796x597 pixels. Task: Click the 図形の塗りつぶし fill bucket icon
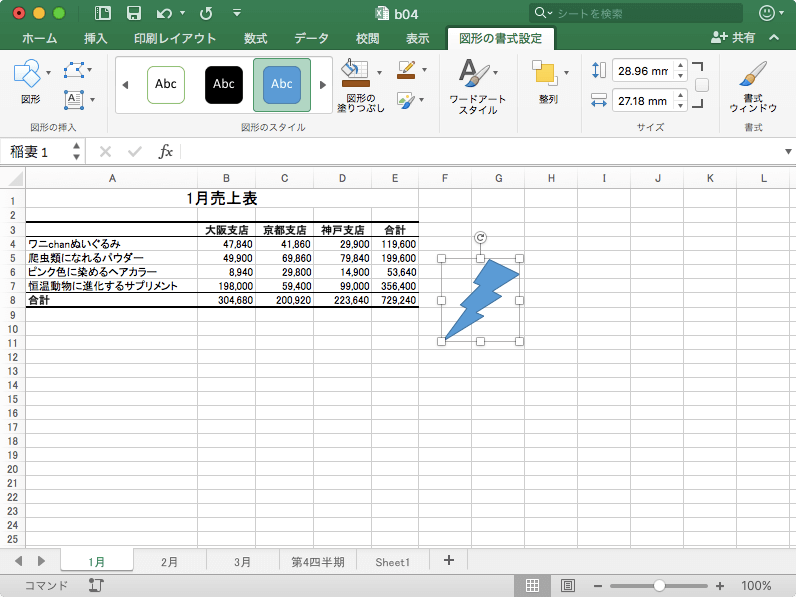coord(355,73)
